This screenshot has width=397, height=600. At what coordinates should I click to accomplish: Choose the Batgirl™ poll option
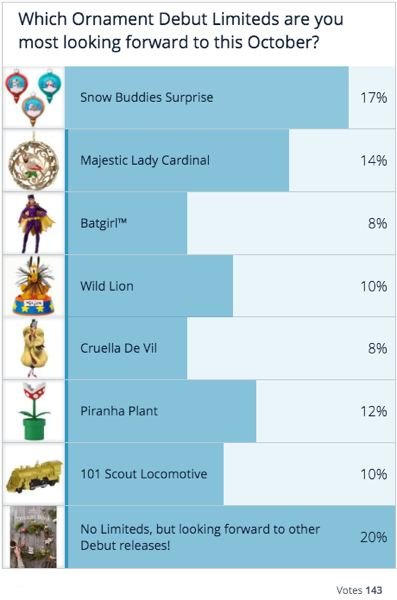[x=230, y=223]
